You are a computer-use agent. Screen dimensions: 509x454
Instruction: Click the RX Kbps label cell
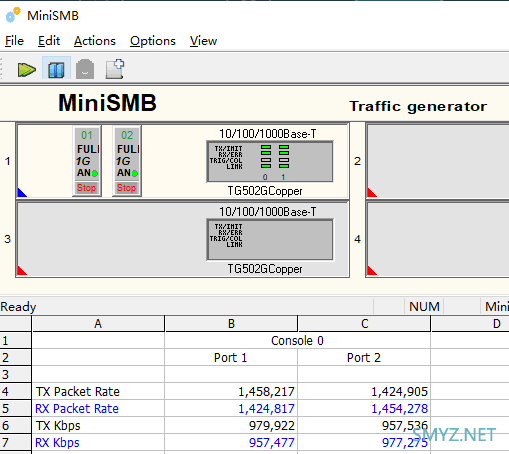point(98,443)
